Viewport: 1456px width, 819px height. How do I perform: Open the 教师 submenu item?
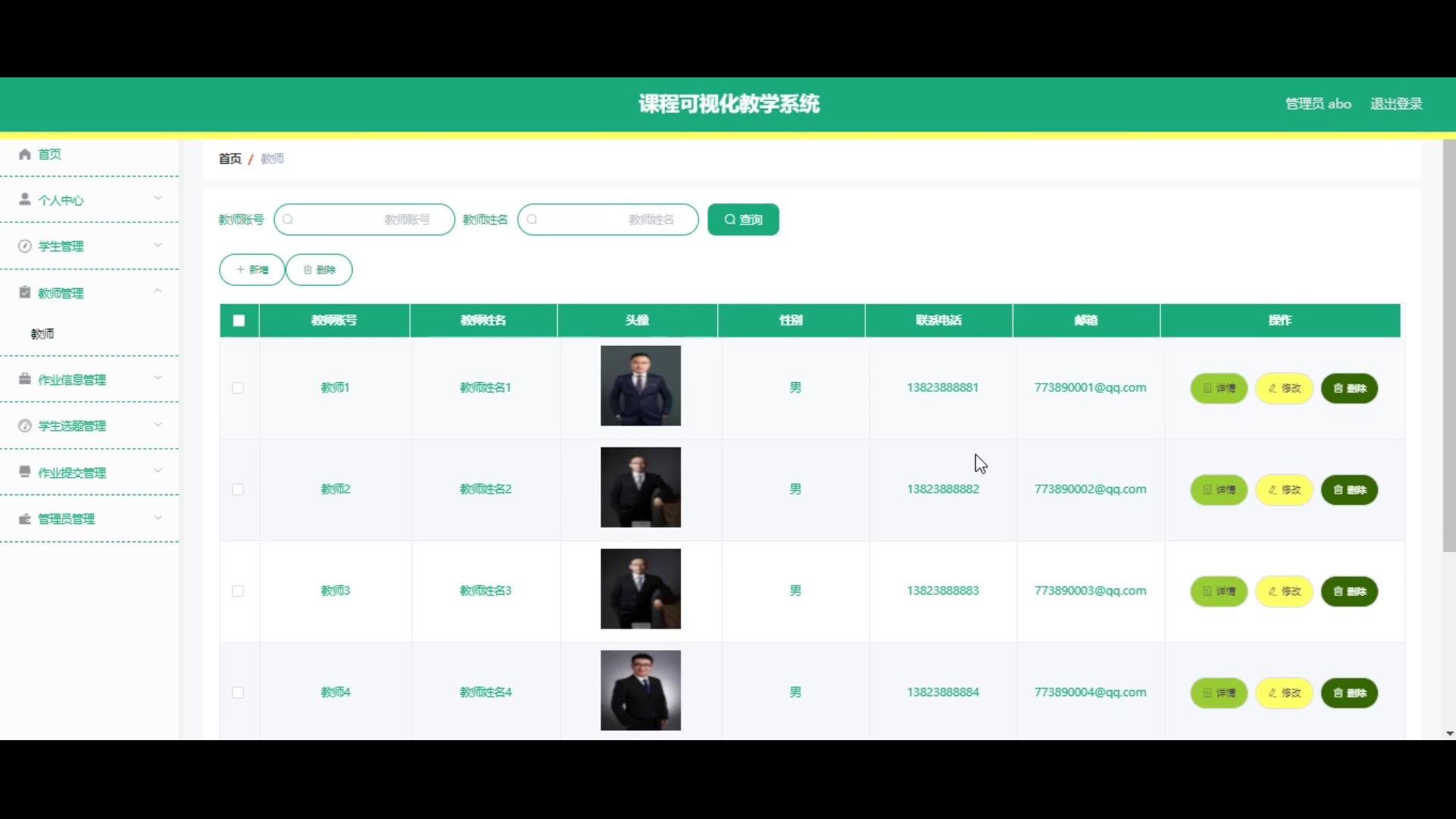pyautogui.click(x=89, y=334)
